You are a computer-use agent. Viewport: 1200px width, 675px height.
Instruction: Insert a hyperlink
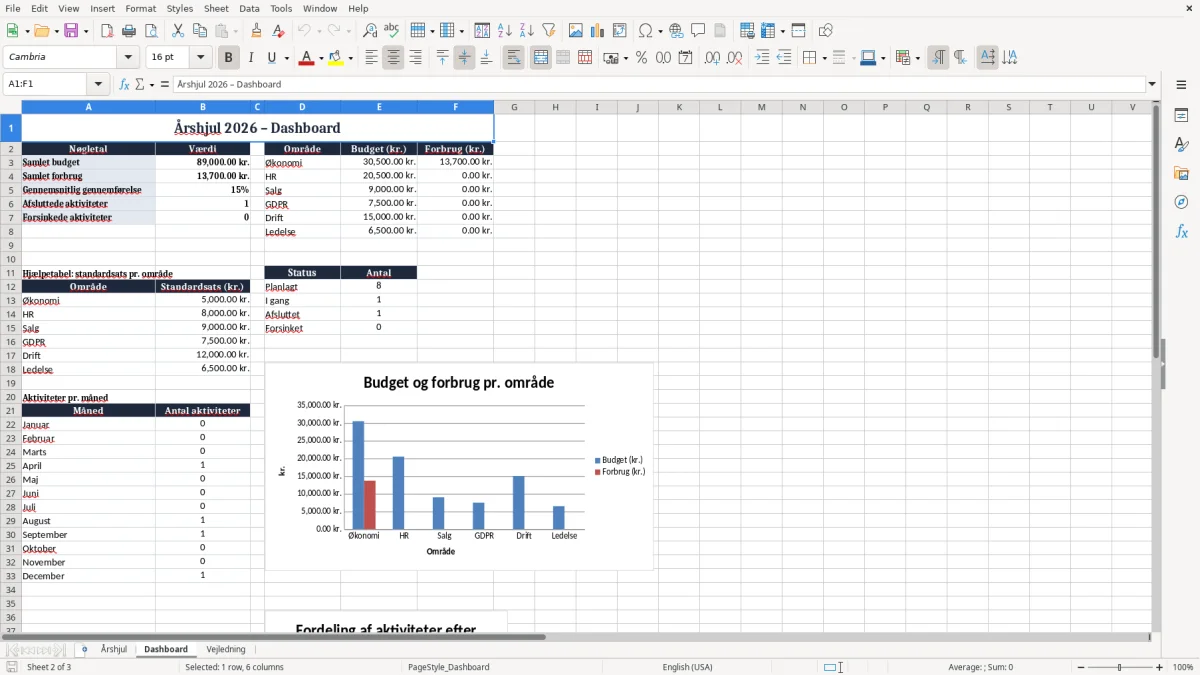(677, 31)
